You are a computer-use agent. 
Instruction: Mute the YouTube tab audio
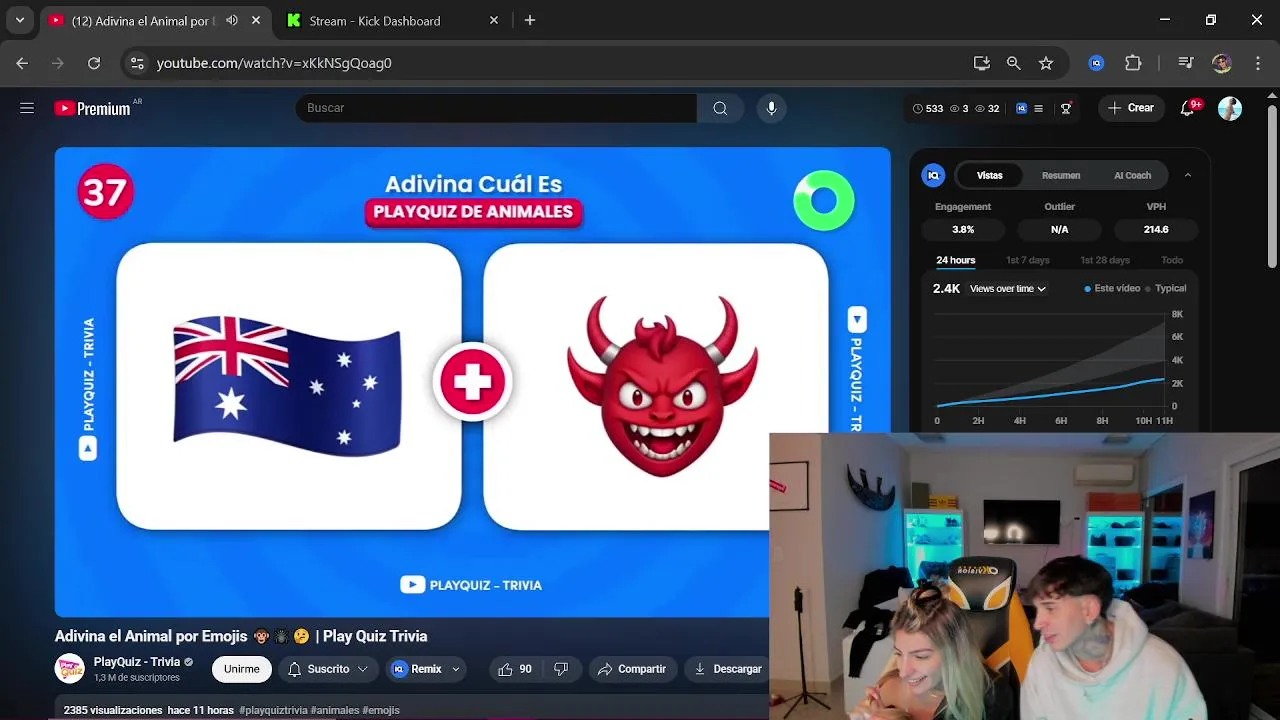232,20
